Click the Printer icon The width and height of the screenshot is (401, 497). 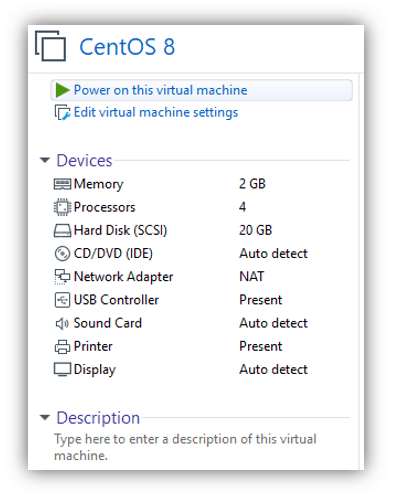click(62, 347)
